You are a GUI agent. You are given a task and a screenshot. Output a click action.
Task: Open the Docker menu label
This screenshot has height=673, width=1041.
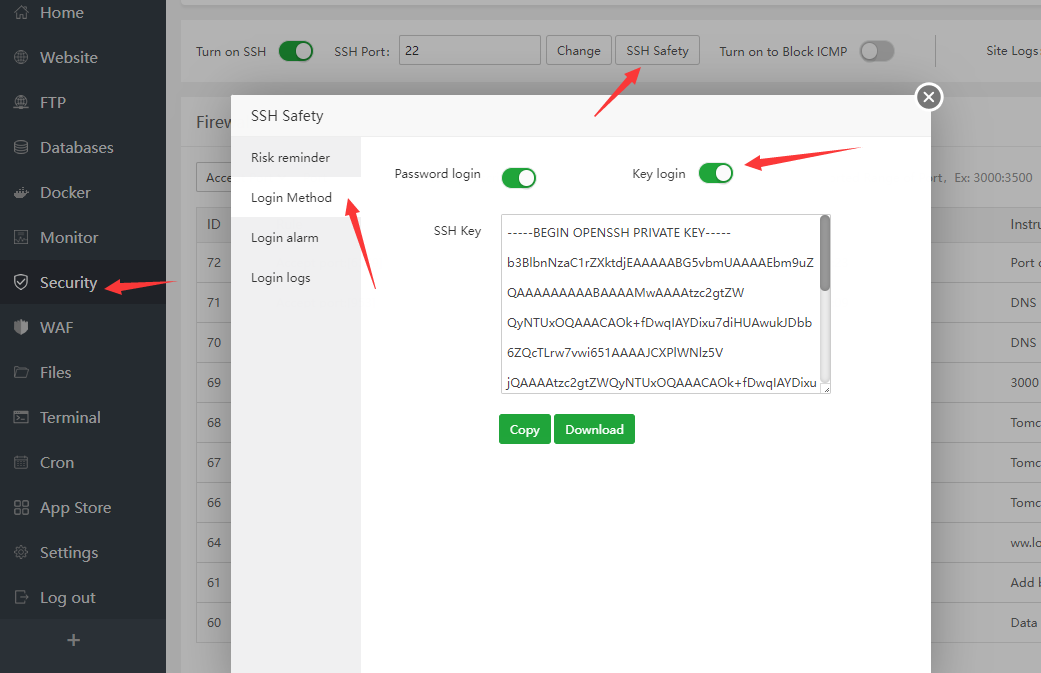pos(65,192)
